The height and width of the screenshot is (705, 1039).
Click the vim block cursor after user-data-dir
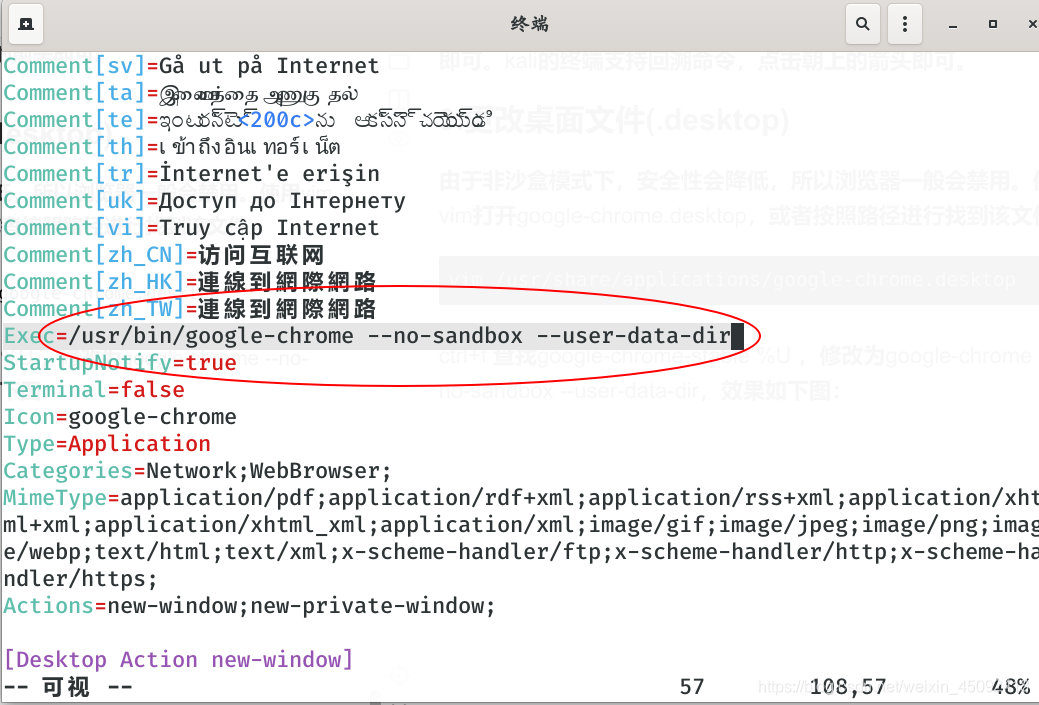[x=737, y=336]
